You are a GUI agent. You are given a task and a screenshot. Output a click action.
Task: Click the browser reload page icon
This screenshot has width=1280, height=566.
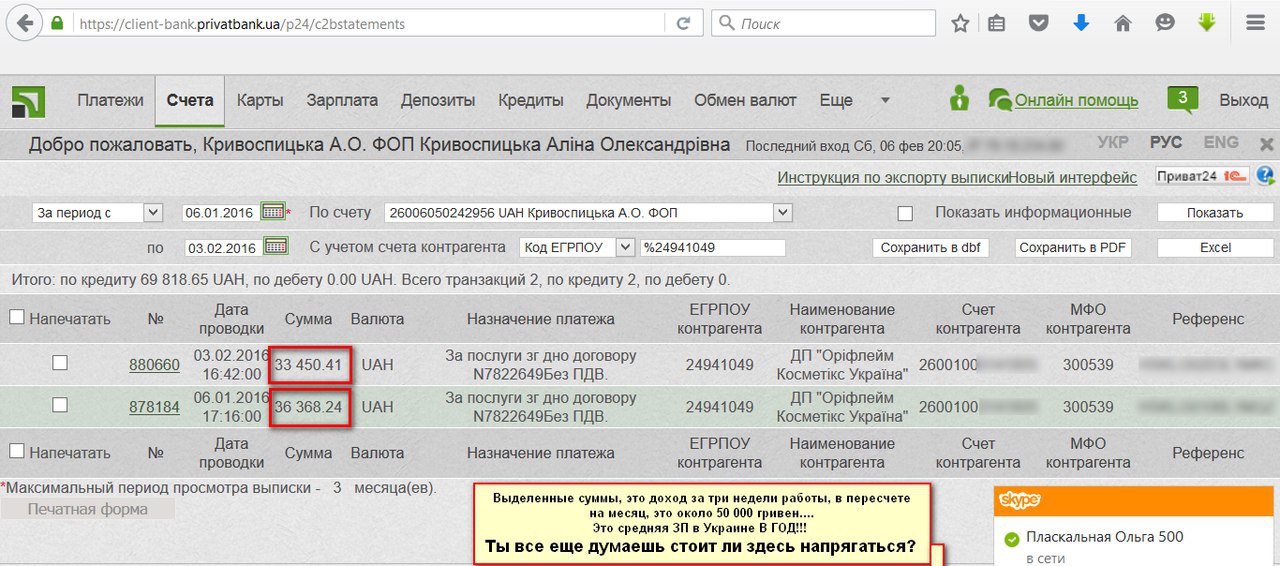point(683,23)
